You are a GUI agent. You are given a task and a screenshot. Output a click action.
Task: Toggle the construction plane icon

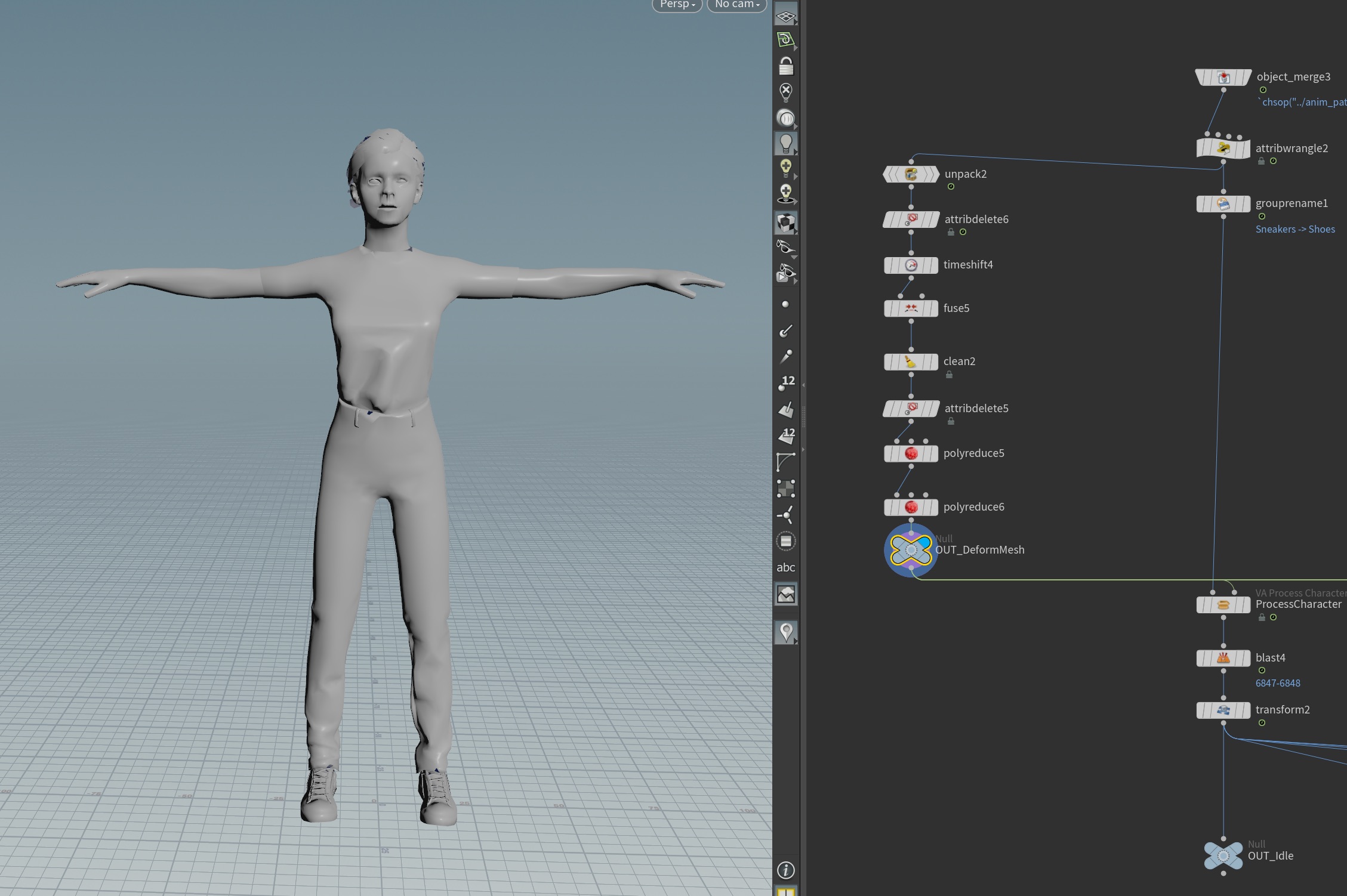tap(786, 40)
